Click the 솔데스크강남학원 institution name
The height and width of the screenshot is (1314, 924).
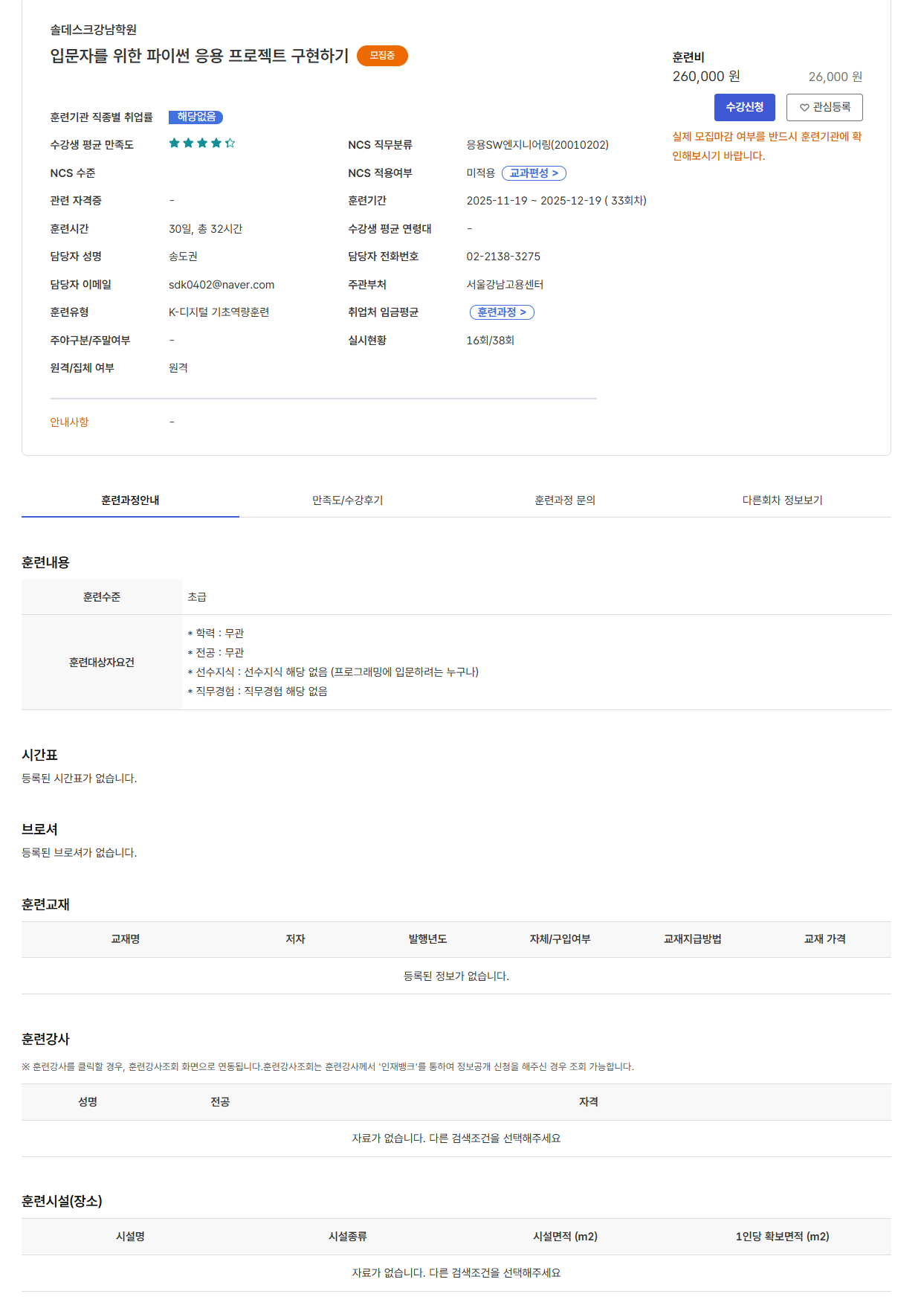click(x=94, y=30)
